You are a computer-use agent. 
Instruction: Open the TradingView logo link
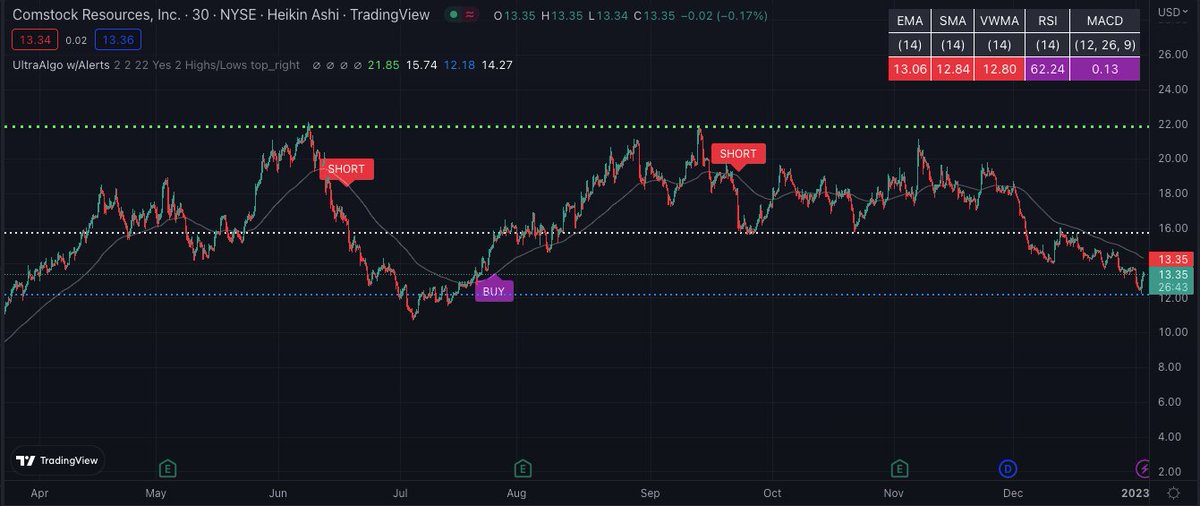click(x=58, y=460)
